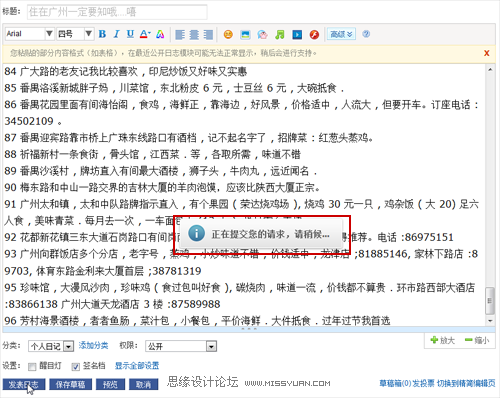Image resolution: width=500 pixels, height=398 pixels.
Task: Open the text highlight color tool
Action: (x=160, y=34)
